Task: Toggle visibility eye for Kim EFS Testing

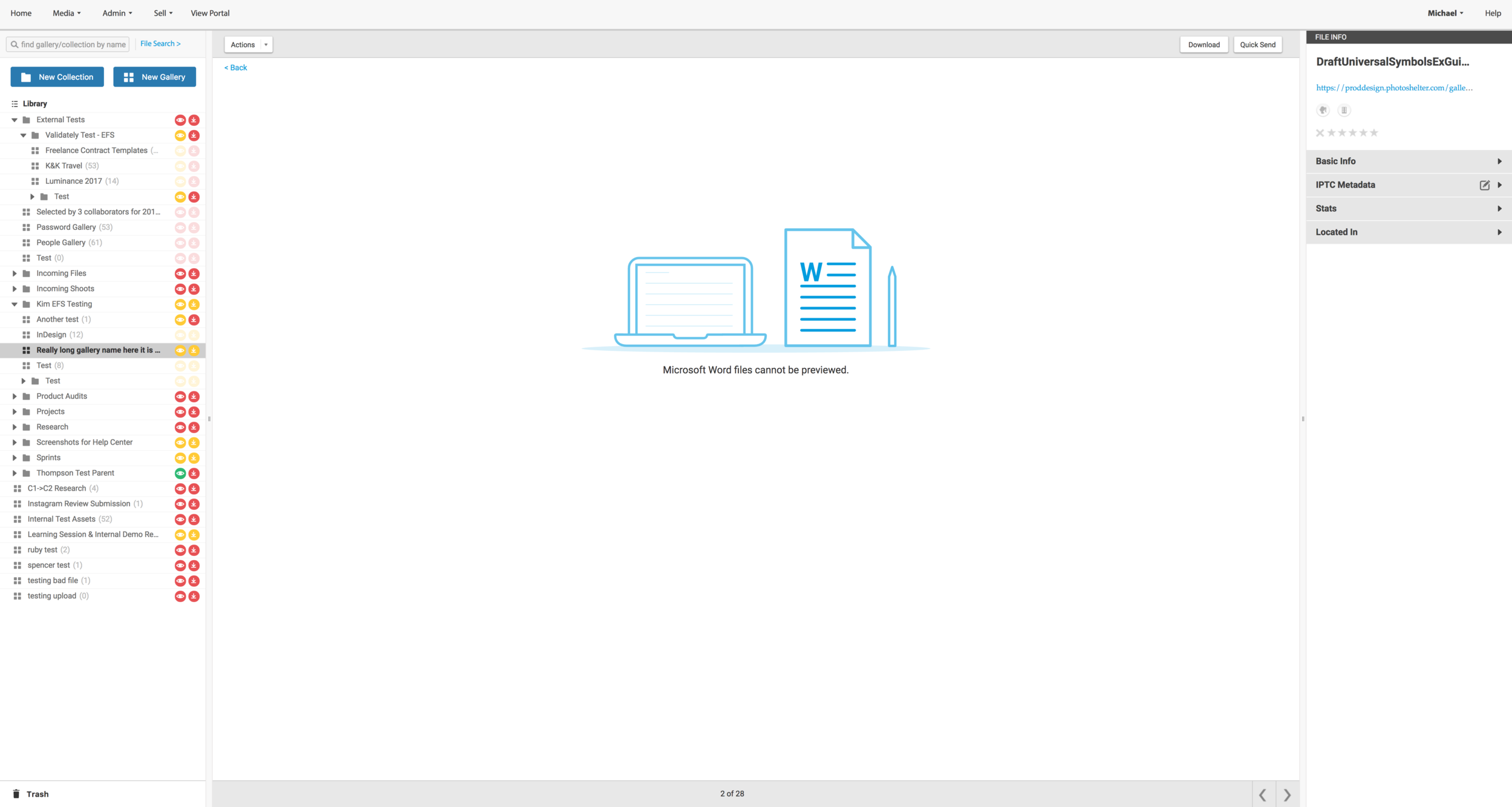Action: tap(180, 304)
